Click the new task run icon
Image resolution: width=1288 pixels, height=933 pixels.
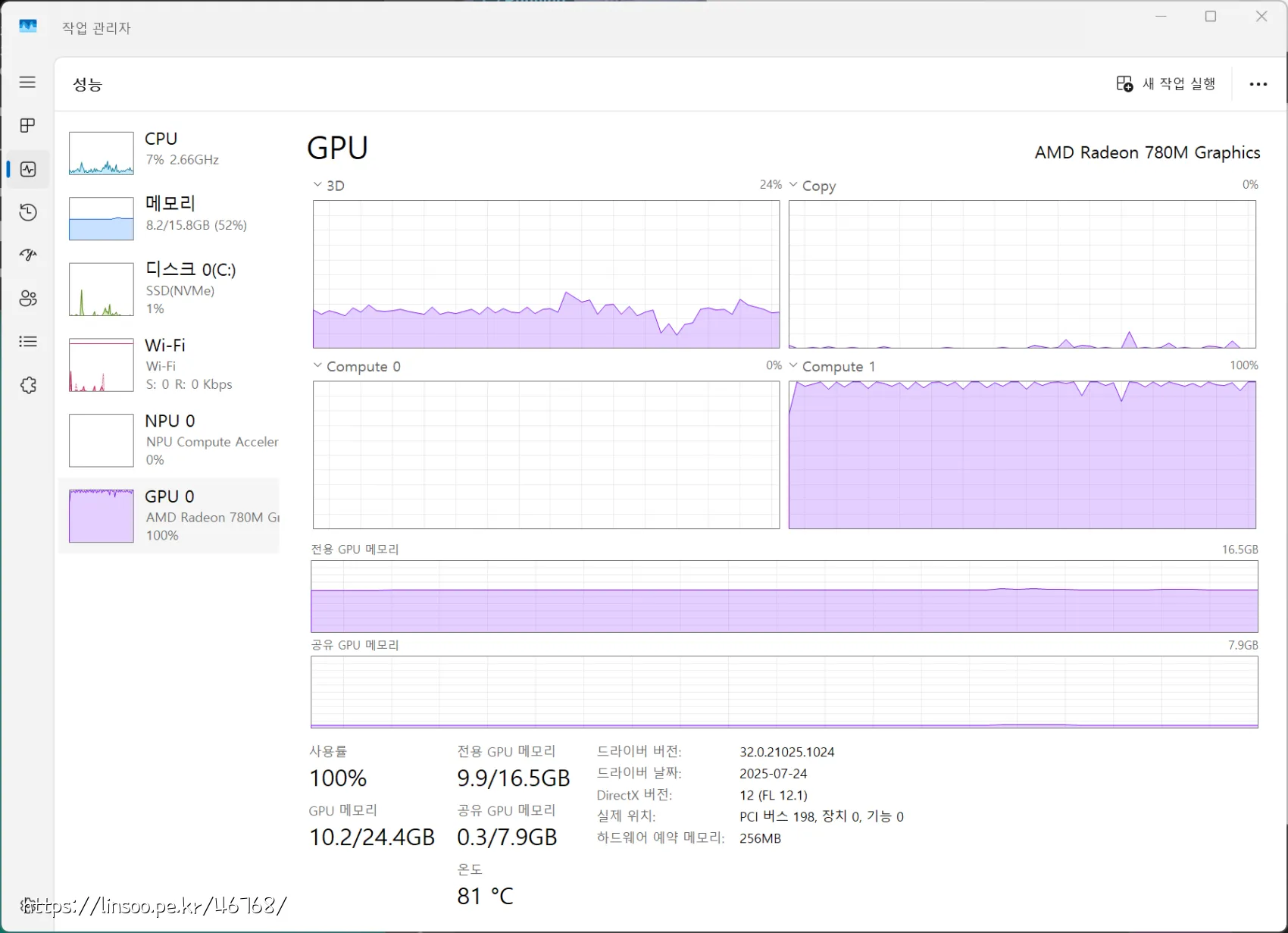tap(1124, 83)
